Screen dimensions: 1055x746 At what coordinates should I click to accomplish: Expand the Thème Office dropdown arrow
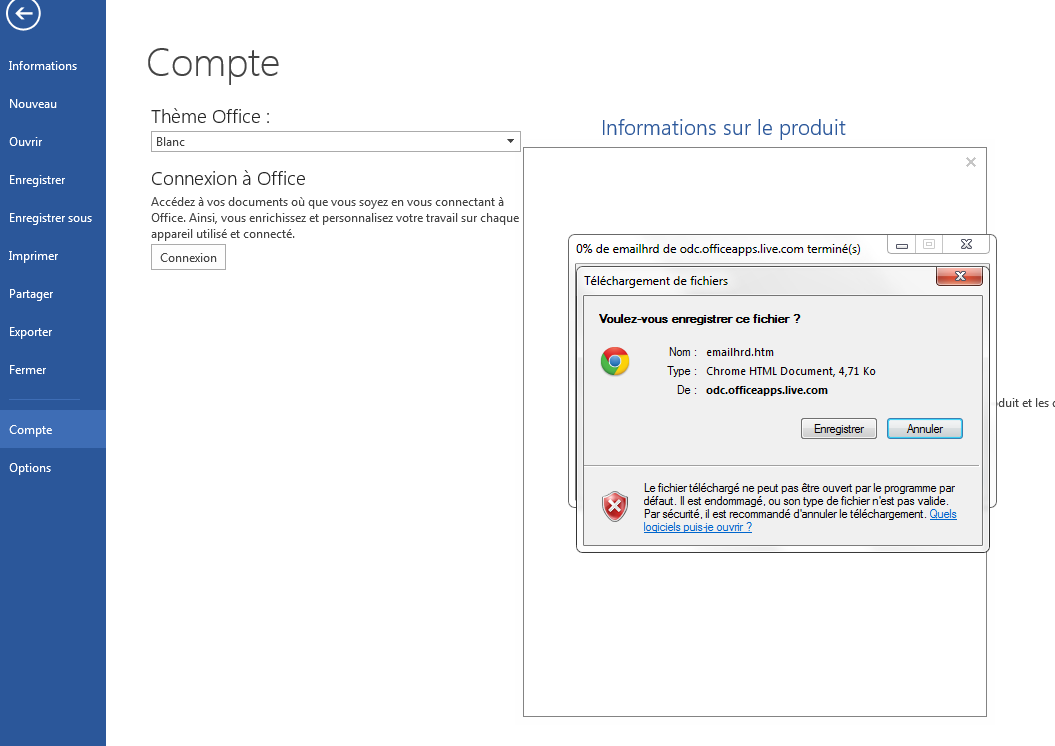point(511,141)
